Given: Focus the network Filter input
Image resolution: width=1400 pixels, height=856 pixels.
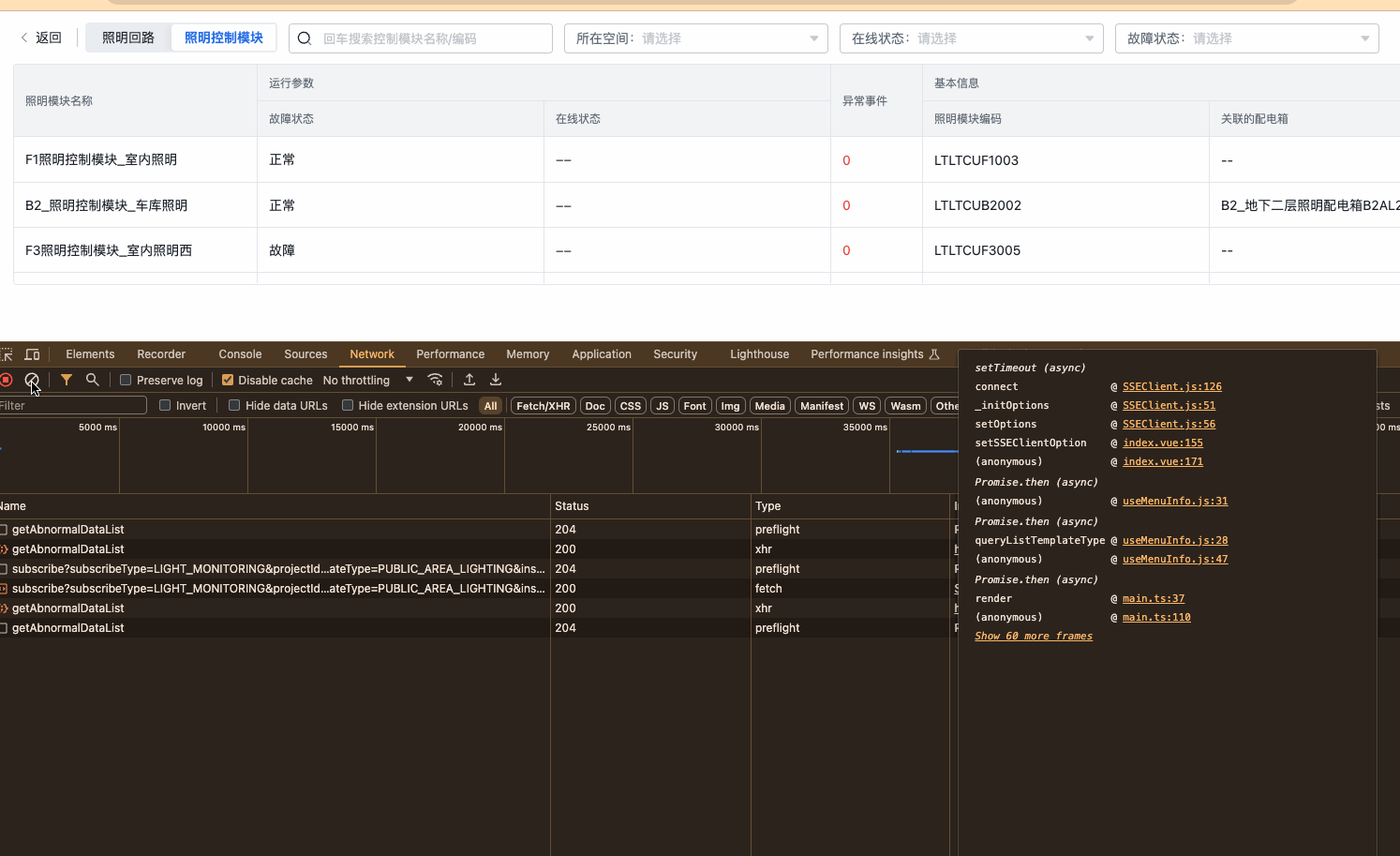Looking at the screenshot, I should (73, 405).
